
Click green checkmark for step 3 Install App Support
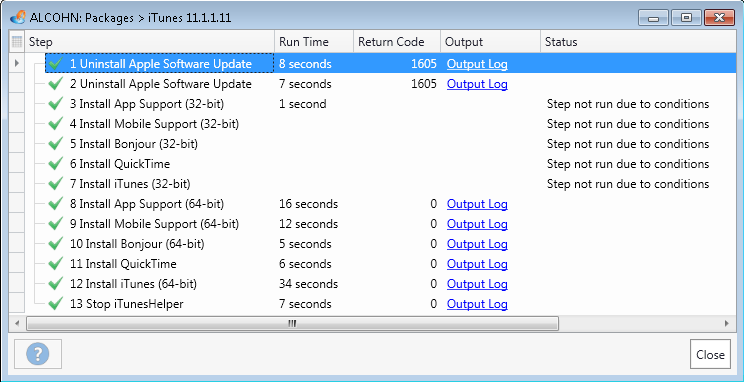pyautogui.click(x=56, y=104)
